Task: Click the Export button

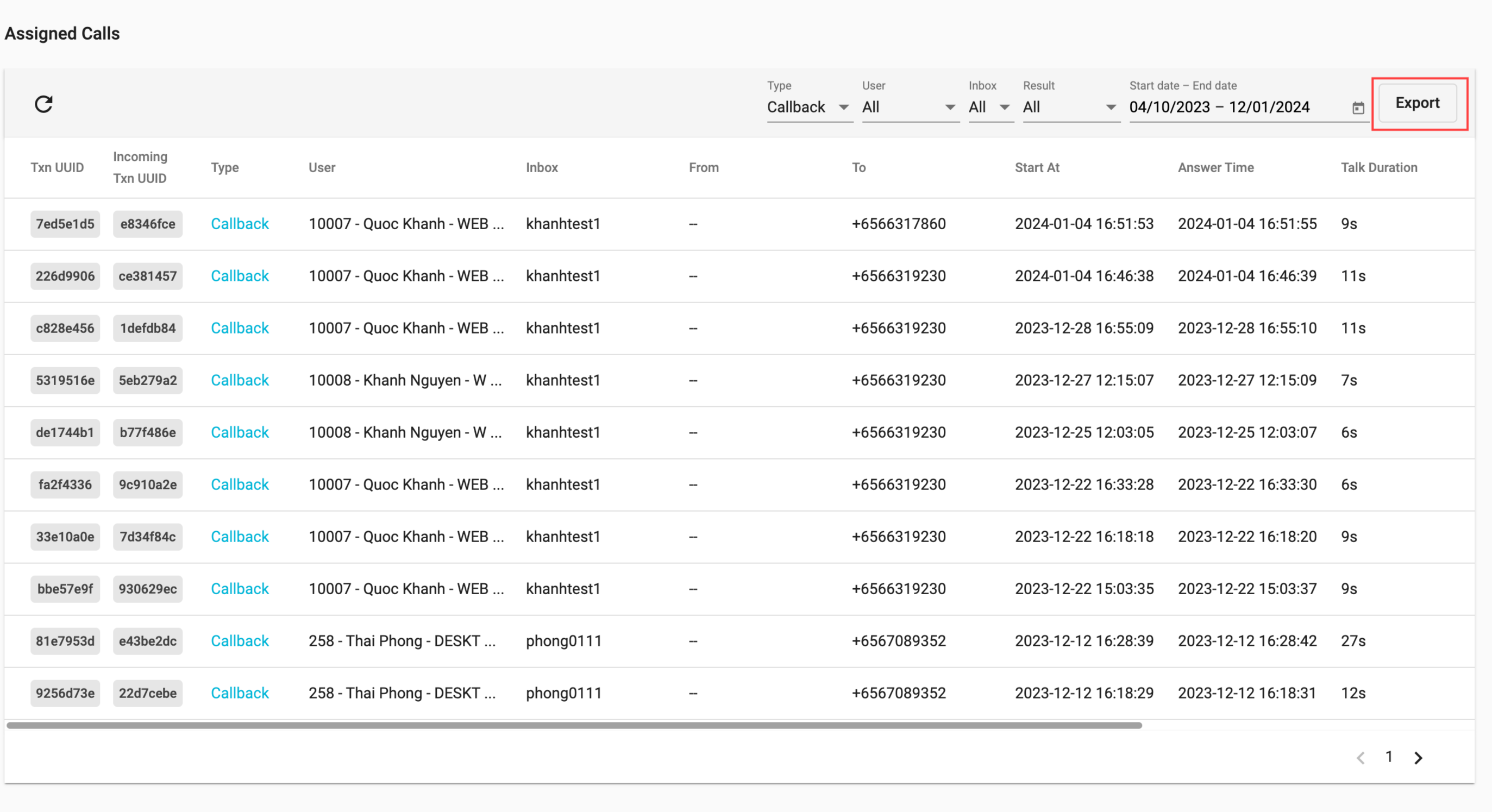Action: click(1417, 103)
